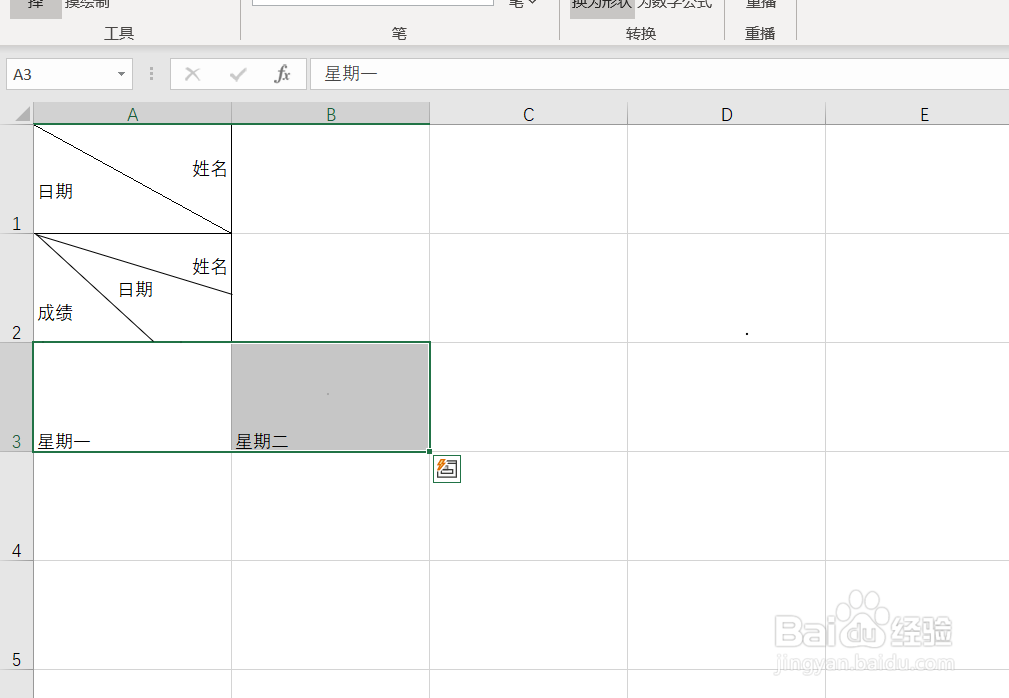Click the 转换 group label in the ribbon
1009x698 pixels.
(x=641, y=33)
